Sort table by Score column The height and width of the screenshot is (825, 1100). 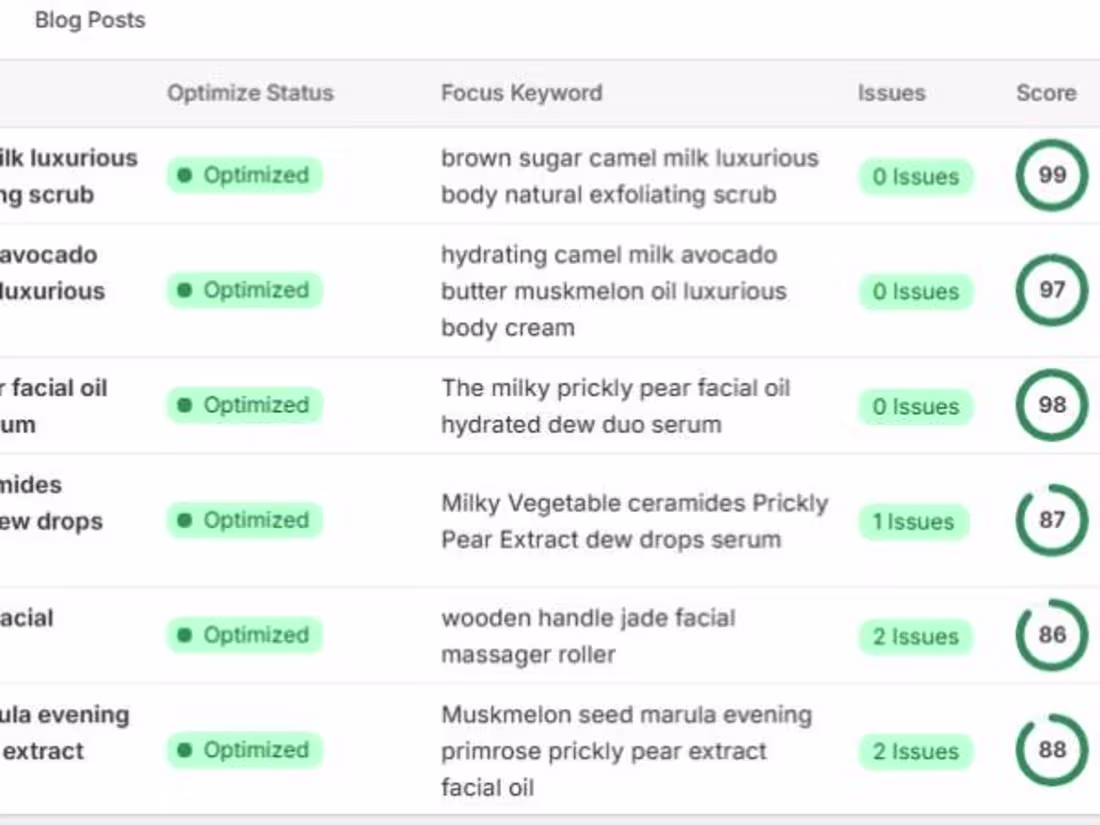point(1046,93)
